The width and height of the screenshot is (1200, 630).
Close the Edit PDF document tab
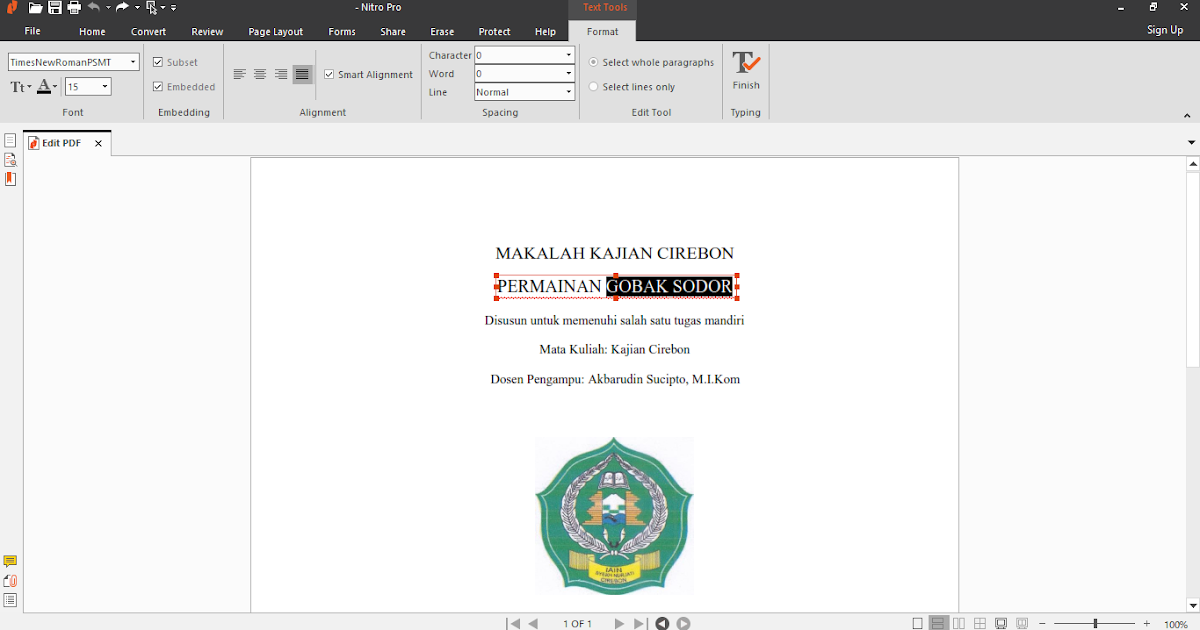98,143
